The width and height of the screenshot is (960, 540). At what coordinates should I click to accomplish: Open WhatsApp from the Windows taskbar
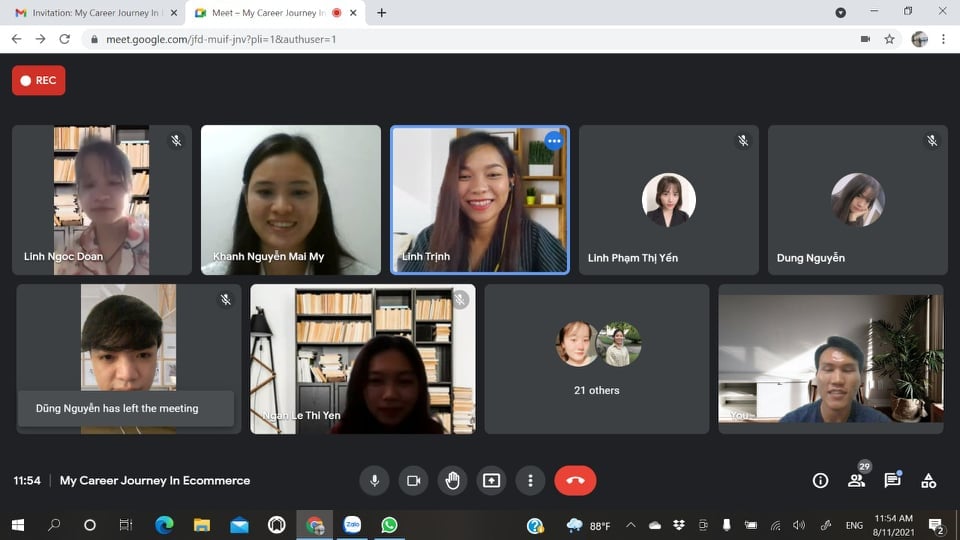389,525
